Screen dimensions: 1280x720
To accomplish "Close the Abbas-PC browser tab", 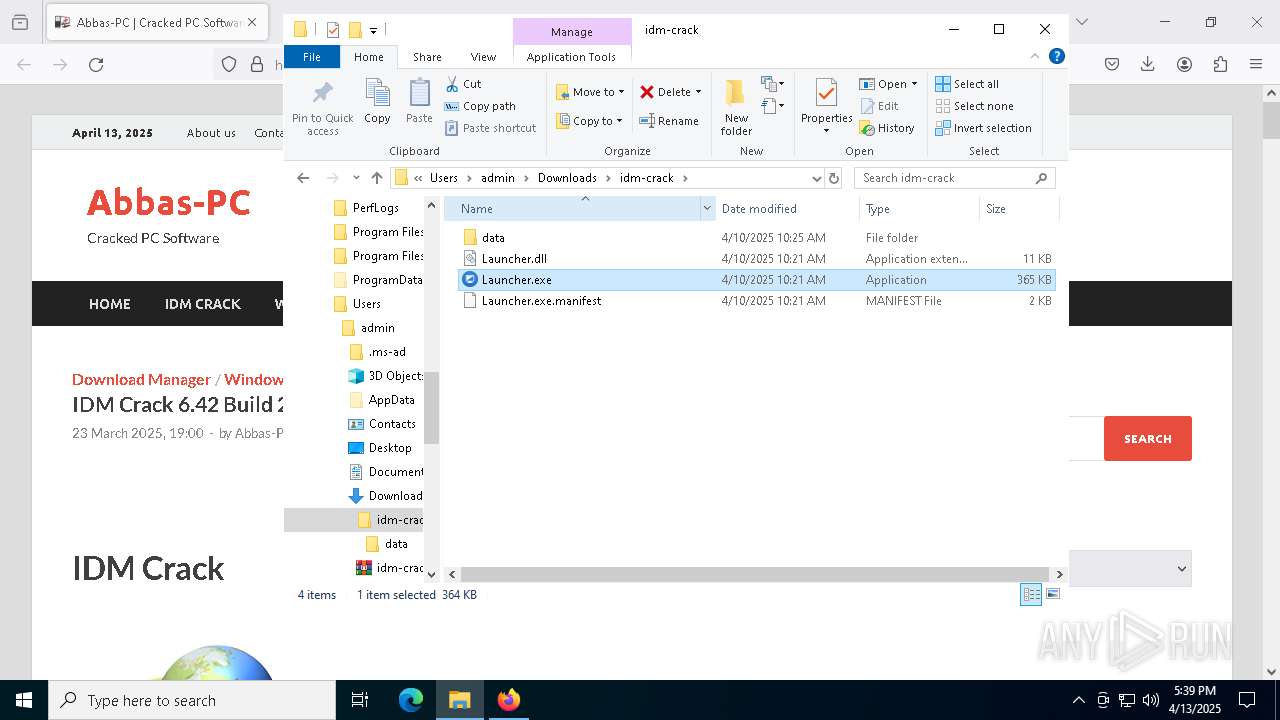I will click(x=251, y=22).
